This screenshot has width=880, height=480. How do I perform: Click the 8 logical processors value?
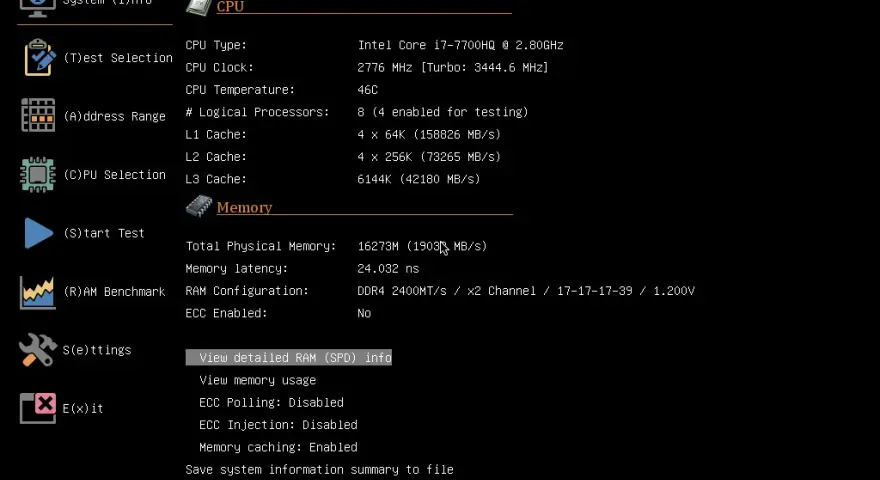click(443, 112)
